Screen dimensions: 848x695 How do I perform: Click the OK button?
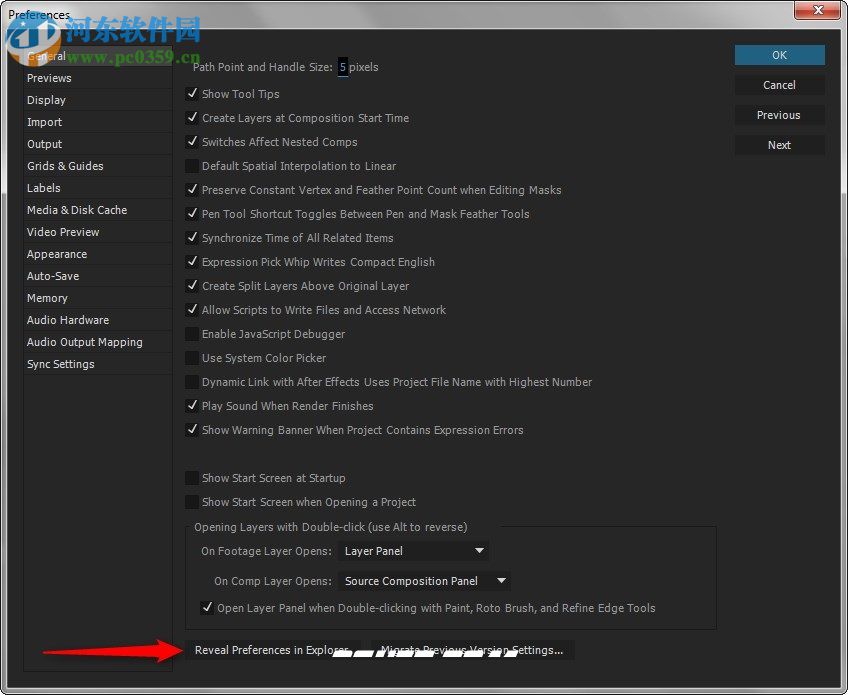pos(779,55)
